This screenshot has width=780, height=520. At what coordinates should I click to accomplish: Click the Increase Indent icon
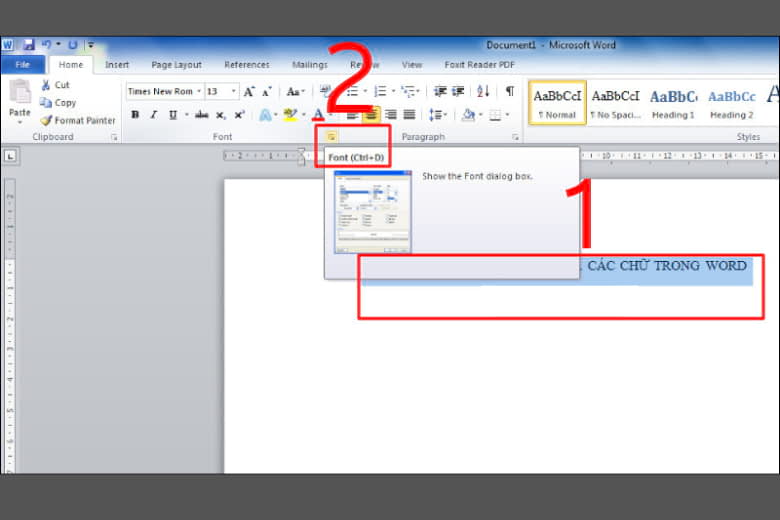[x=458, y=92]
